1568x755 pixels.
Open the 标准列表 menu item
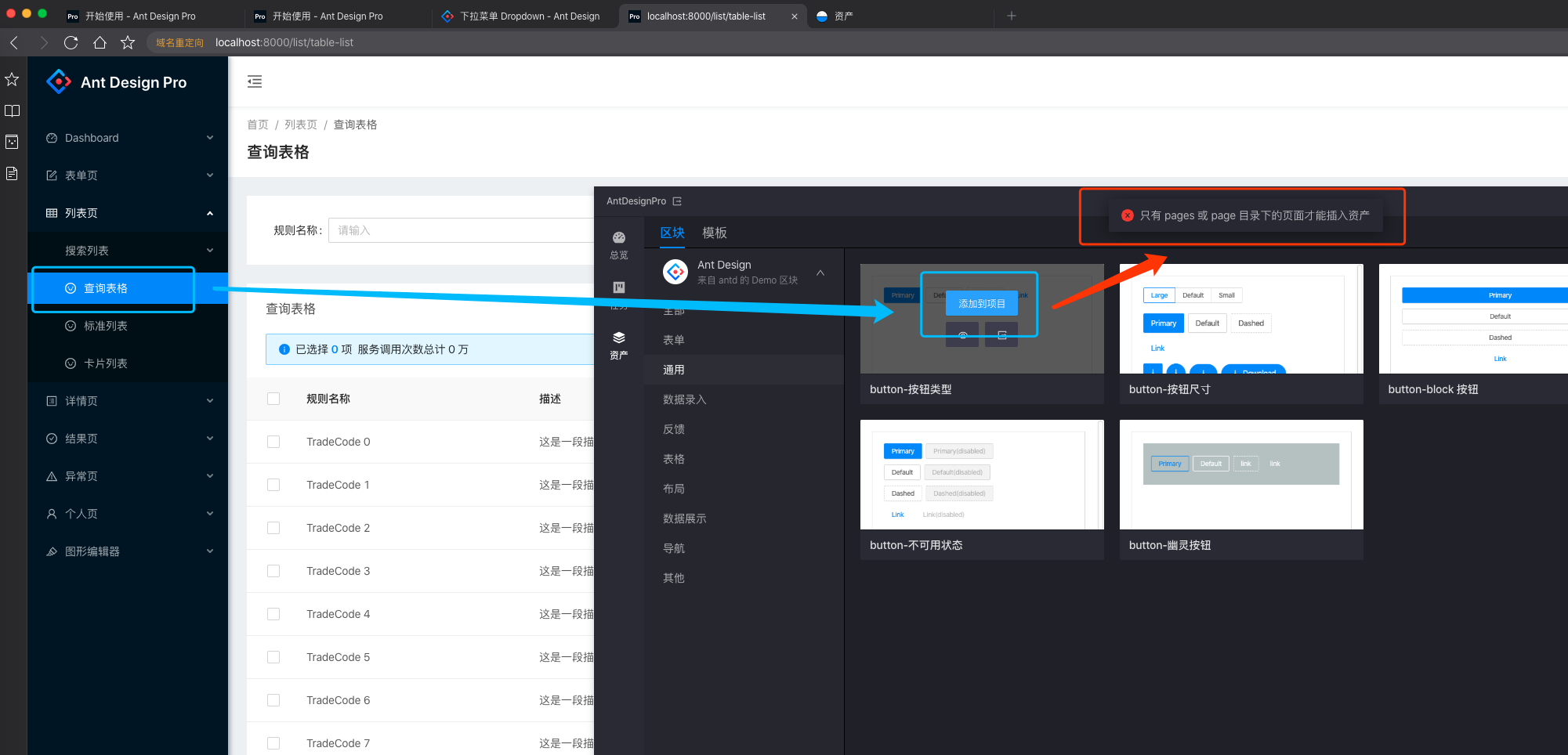(x=128, y=326)
